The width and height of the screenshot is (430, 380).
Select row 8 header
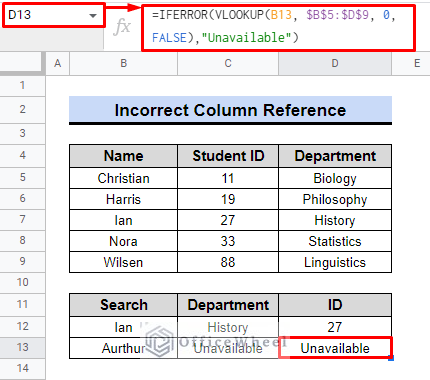[22, 241]
